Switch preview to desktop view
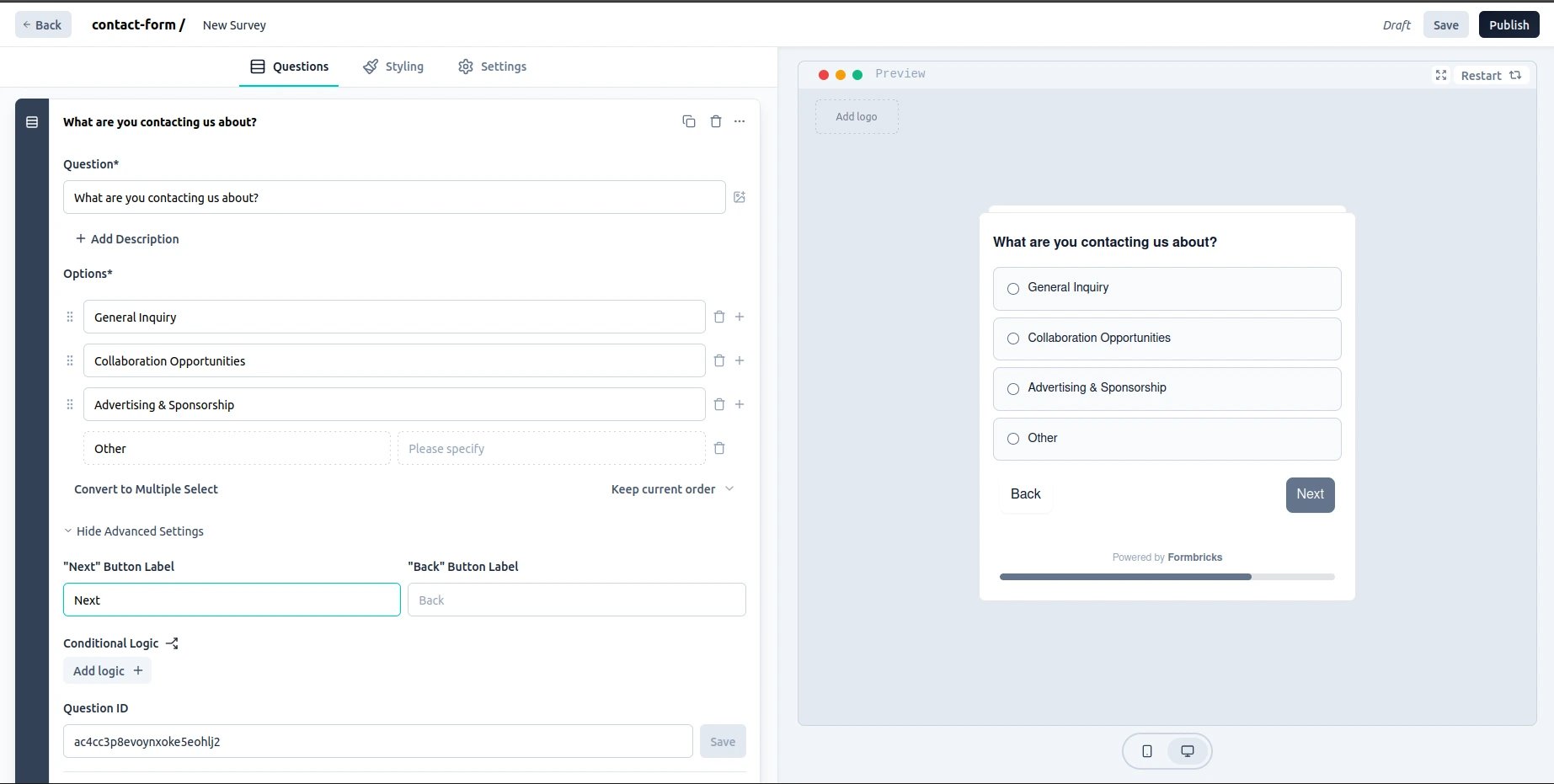Viewport: 1554px width, 784px height. click(1188, 751)
